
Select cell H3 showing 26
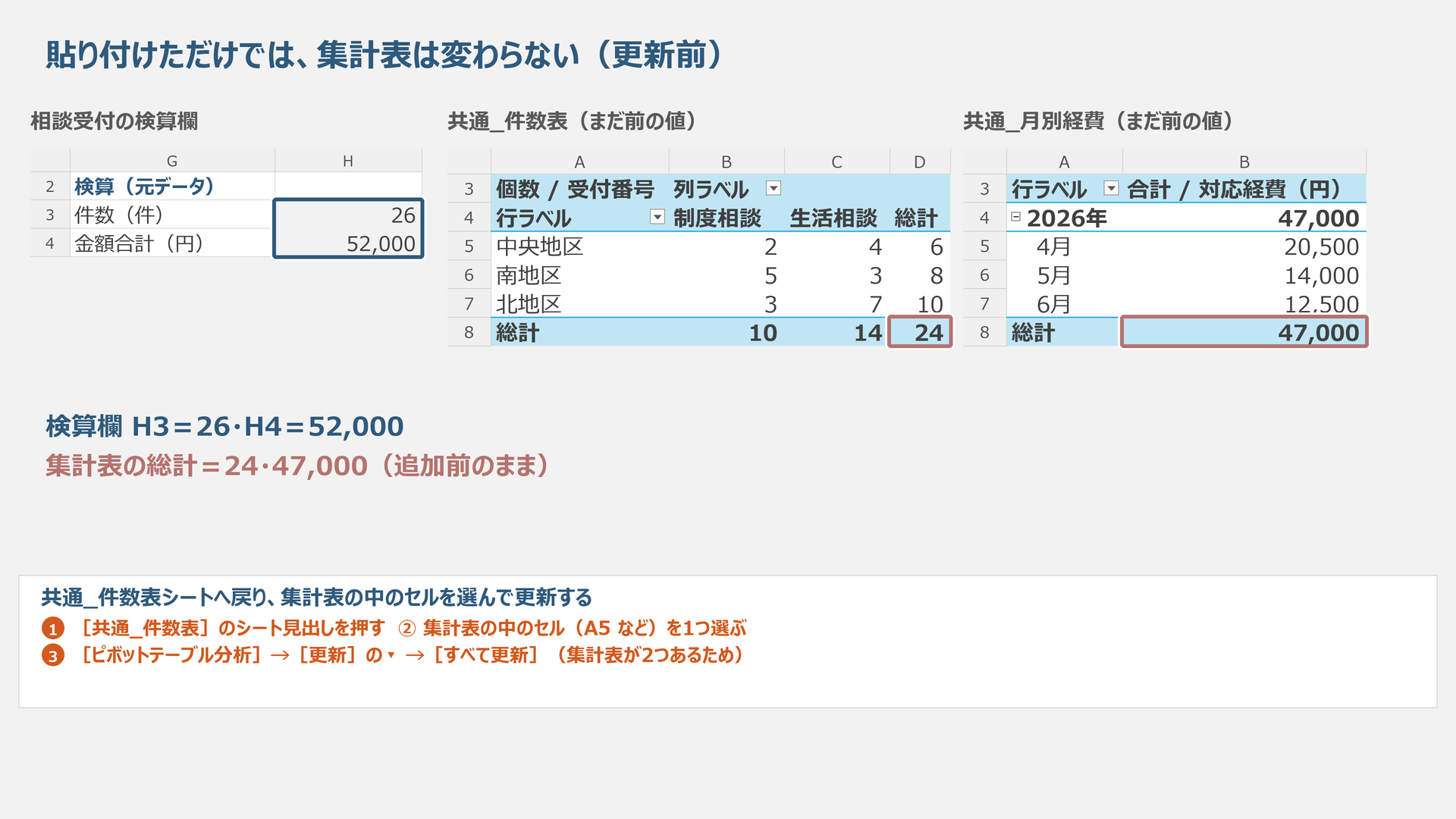348,215
